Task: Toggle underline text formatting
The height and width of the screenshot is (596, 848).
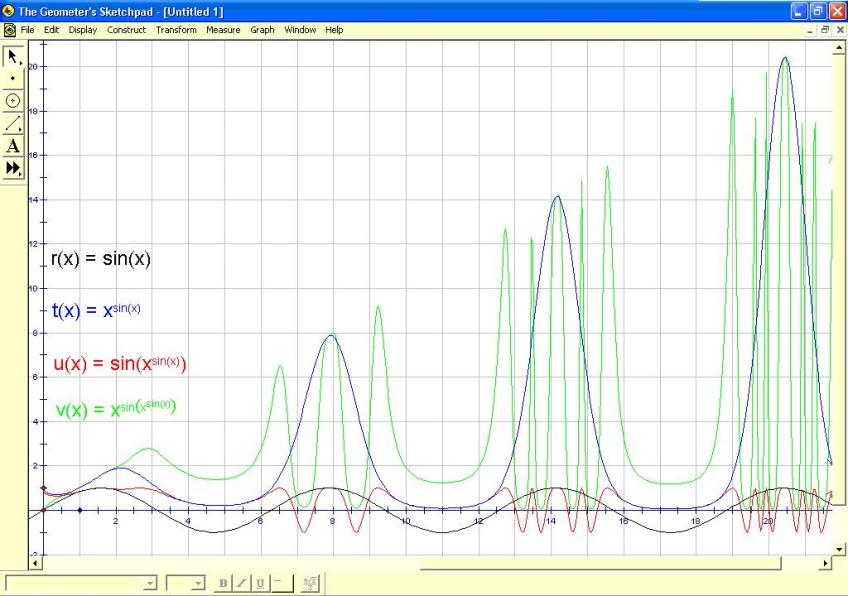Action: (x=259, y=582)
